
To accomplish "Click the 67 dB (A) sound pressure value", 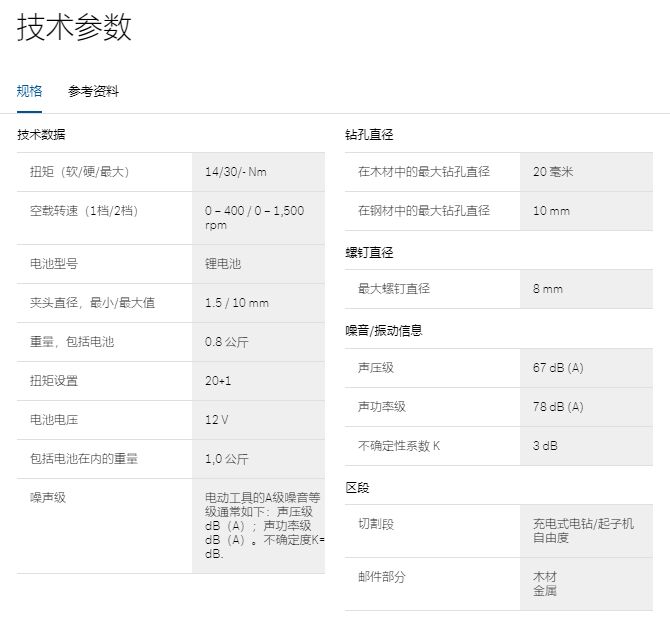I will 558,368.
